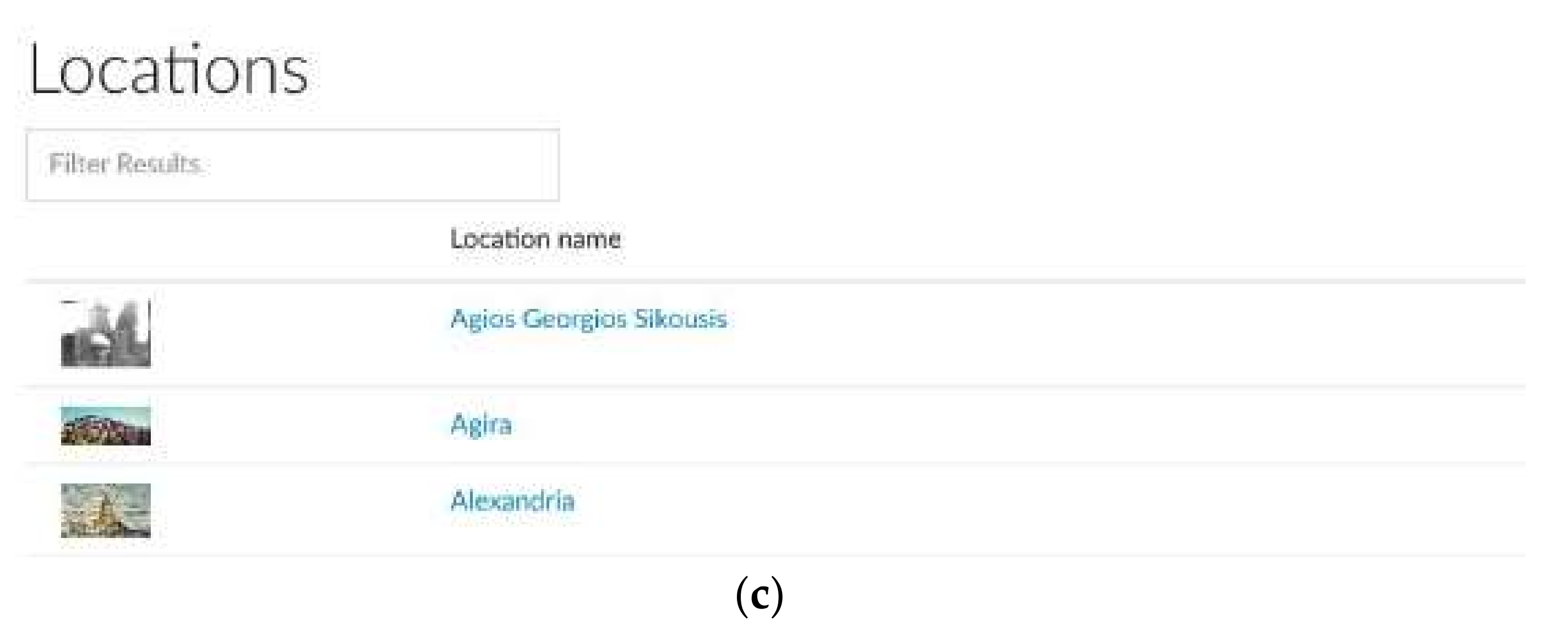The image size is (1568, 636).
Task: Sort by the Location name column header
Action: coord(535,239)
